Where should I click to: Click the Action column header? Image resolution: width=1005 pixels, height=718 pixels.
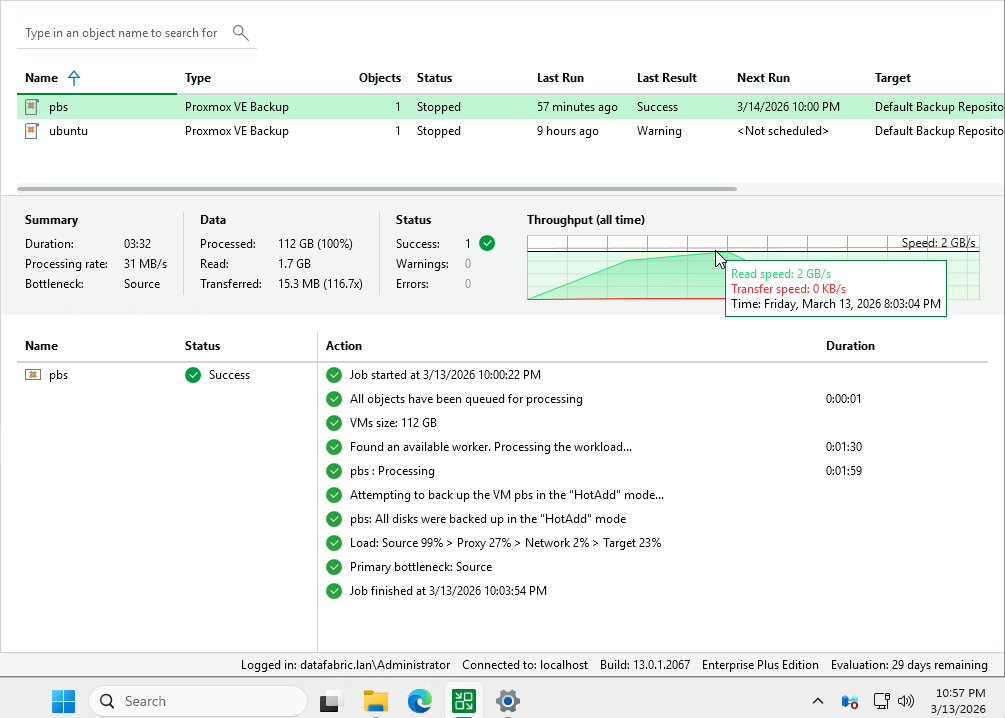pyautogui.click(x=344, y=346)
